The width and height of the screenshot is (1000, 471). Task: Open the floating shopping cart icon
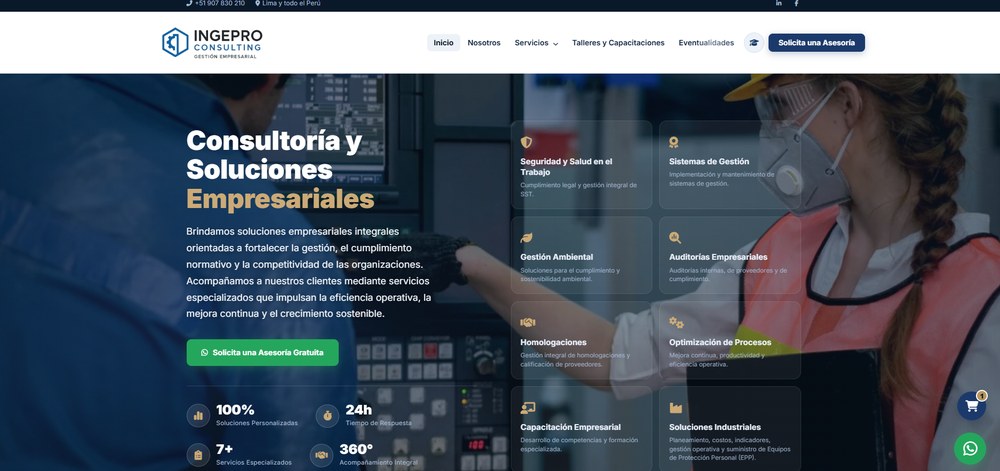971,406
